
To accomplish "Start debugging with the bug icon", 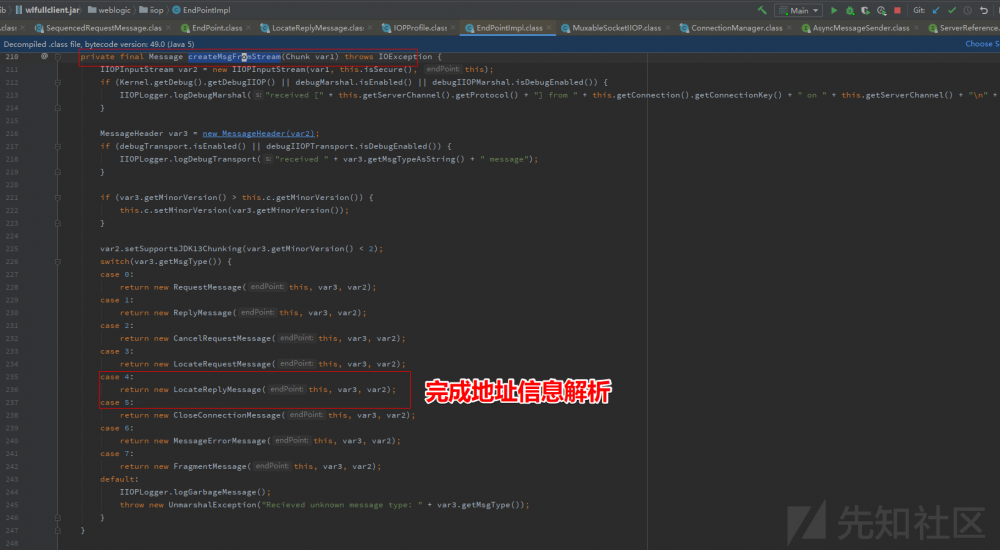I will pos(849,10).
